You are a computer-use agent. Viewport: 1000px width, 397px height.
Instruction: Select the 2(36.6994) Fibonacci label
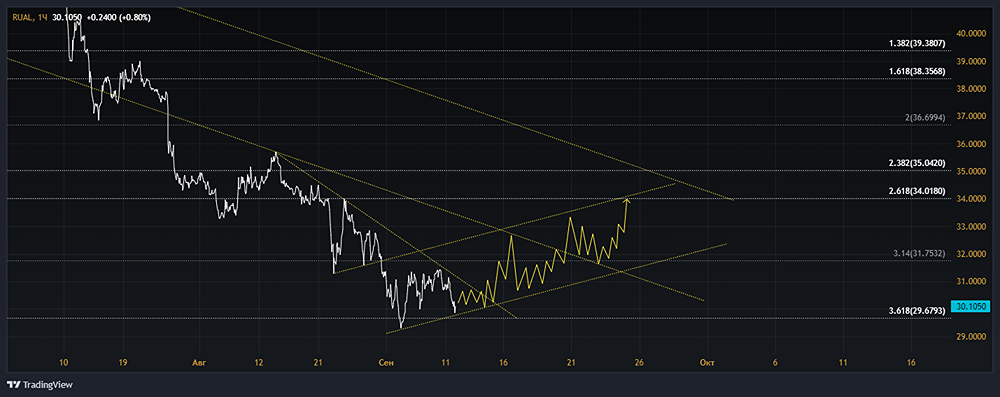(925, 118)
